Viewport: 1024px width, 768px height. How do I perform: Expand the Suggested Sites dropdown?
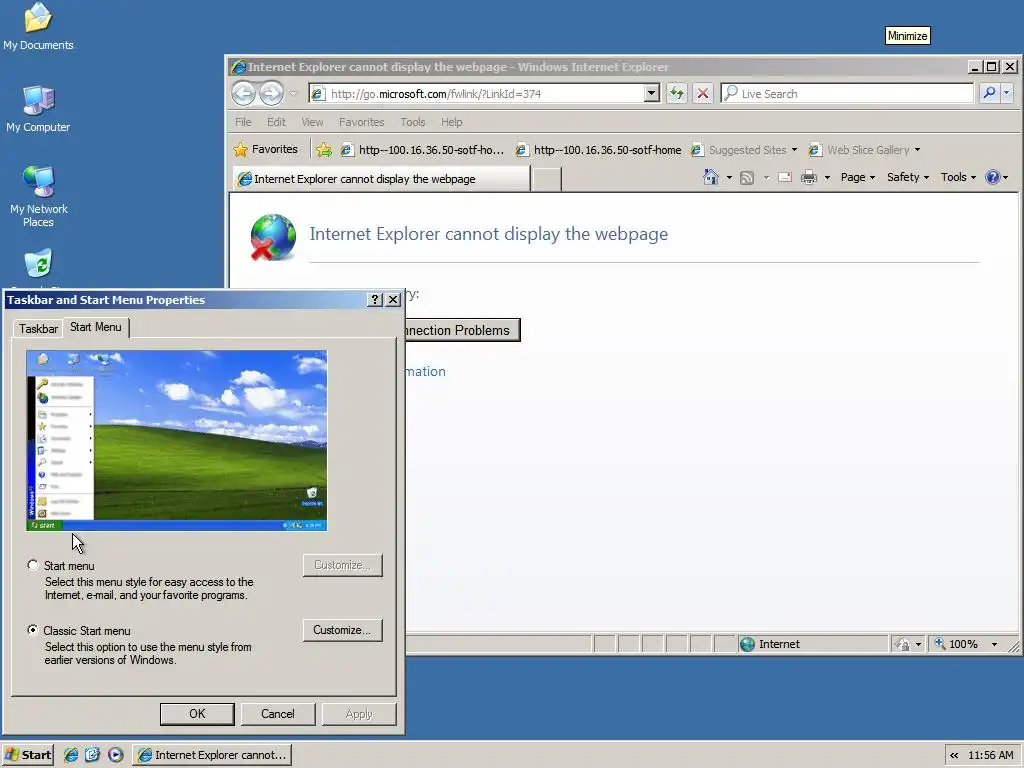tap(794, 150)
